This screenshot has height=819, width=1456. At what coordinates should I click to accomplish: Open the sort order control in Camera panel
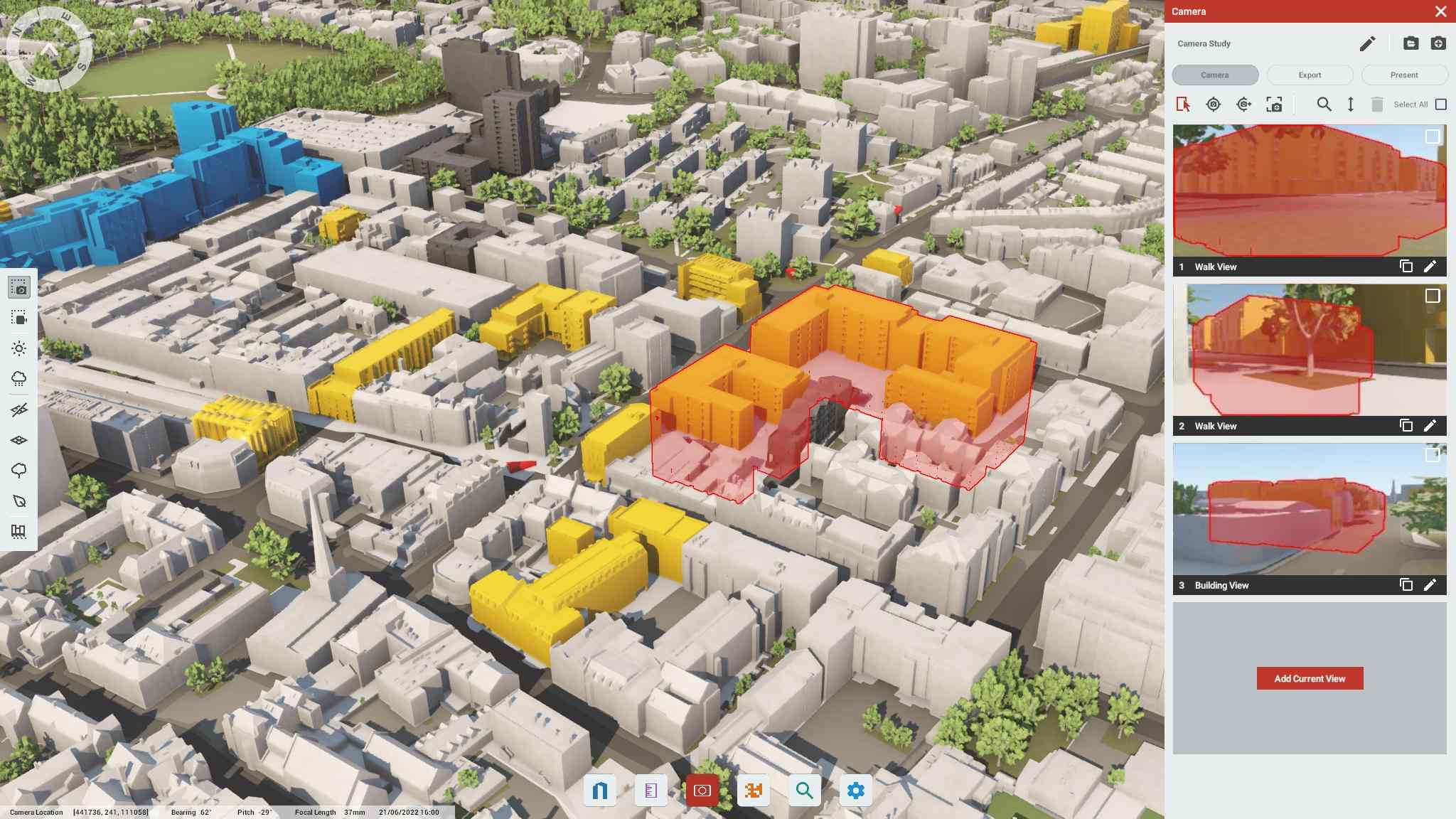[1353, 104]
